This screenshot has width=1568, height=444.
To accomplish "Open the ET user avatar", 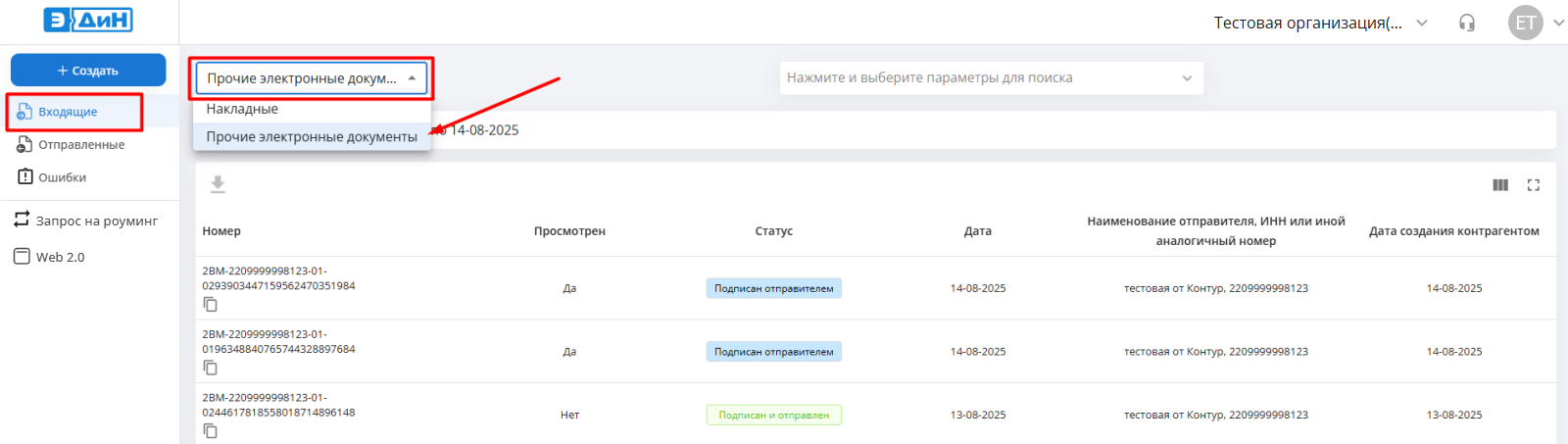I will click(1525, 23).
